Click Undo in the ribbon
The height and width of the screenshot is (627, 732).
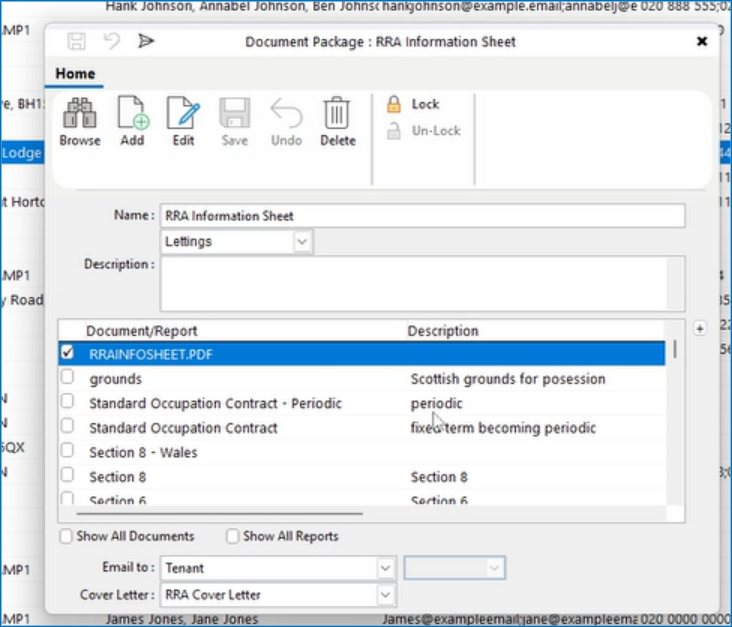[286, 122]
